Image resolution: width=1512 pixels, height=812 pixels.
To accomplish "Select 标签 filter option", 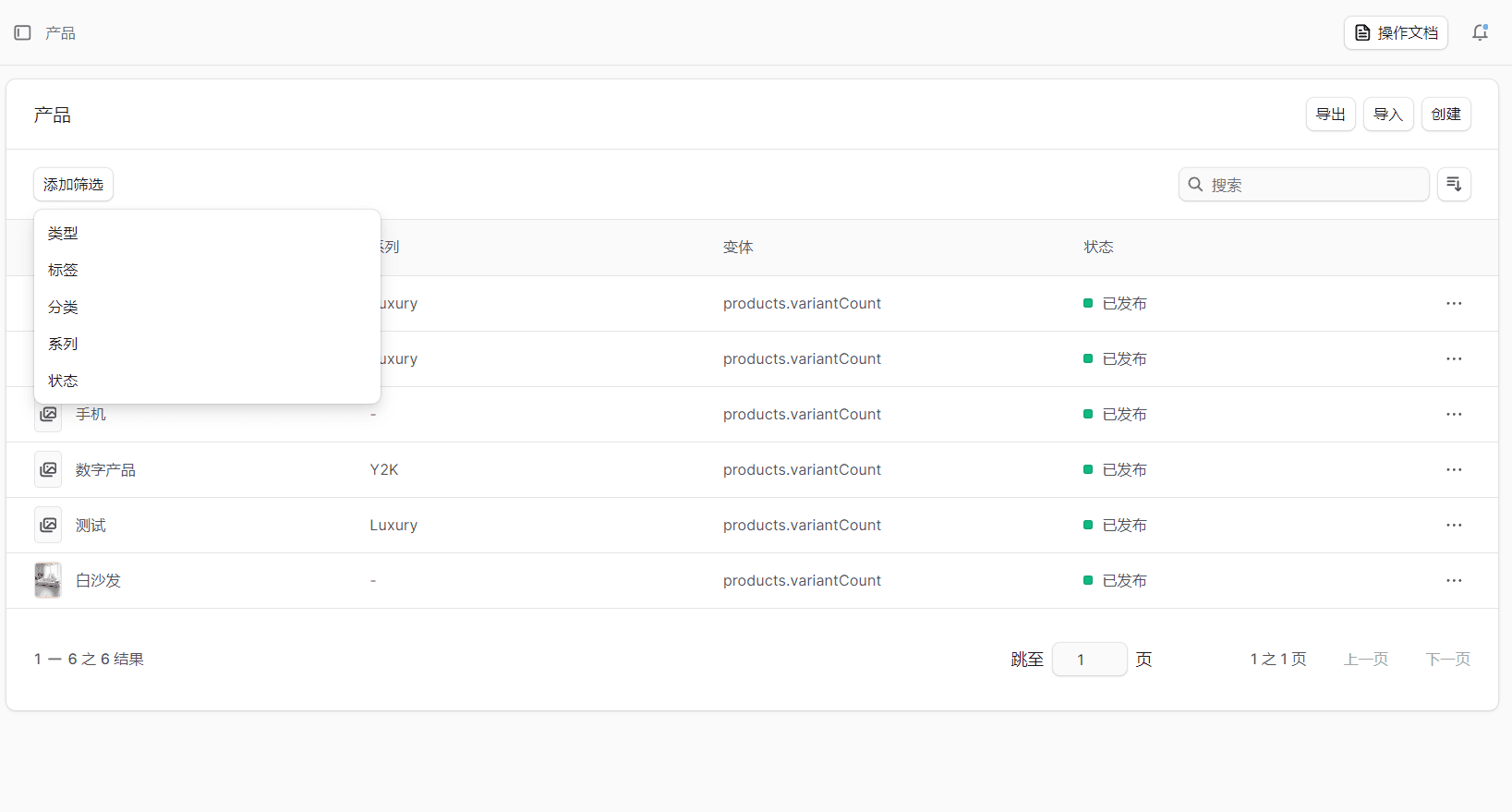I will 64,271.
